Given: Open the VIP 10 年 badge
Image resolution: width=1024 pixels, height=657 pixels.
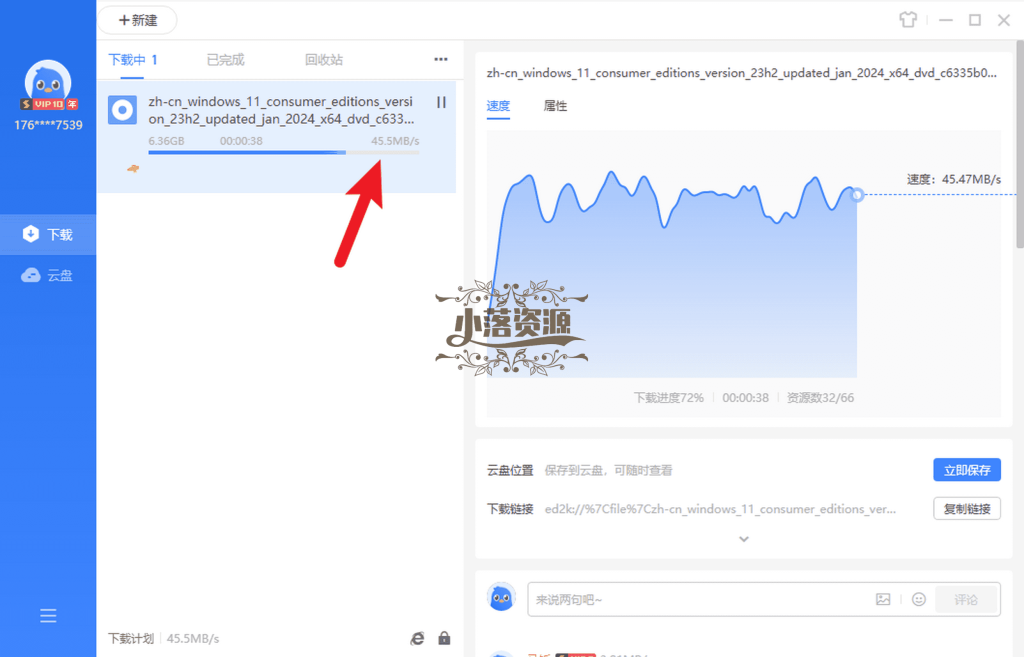Looking at the screenshot, I should 49,104.
